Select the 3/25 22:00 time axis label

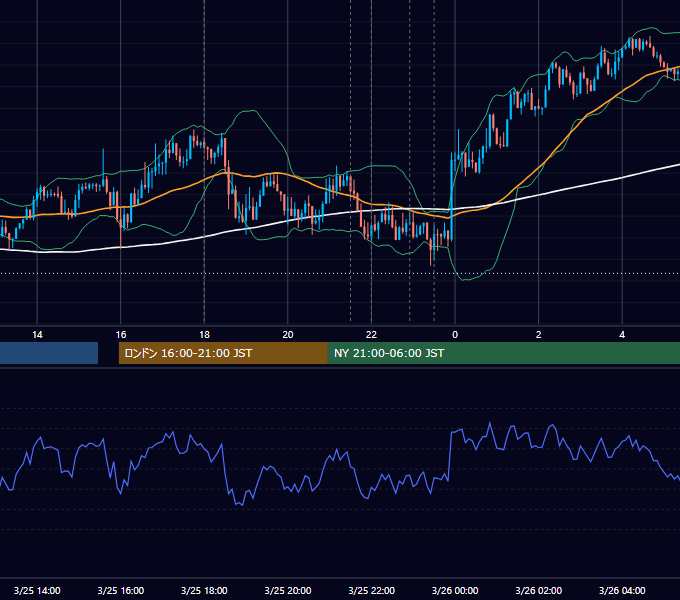click(372, 590)
